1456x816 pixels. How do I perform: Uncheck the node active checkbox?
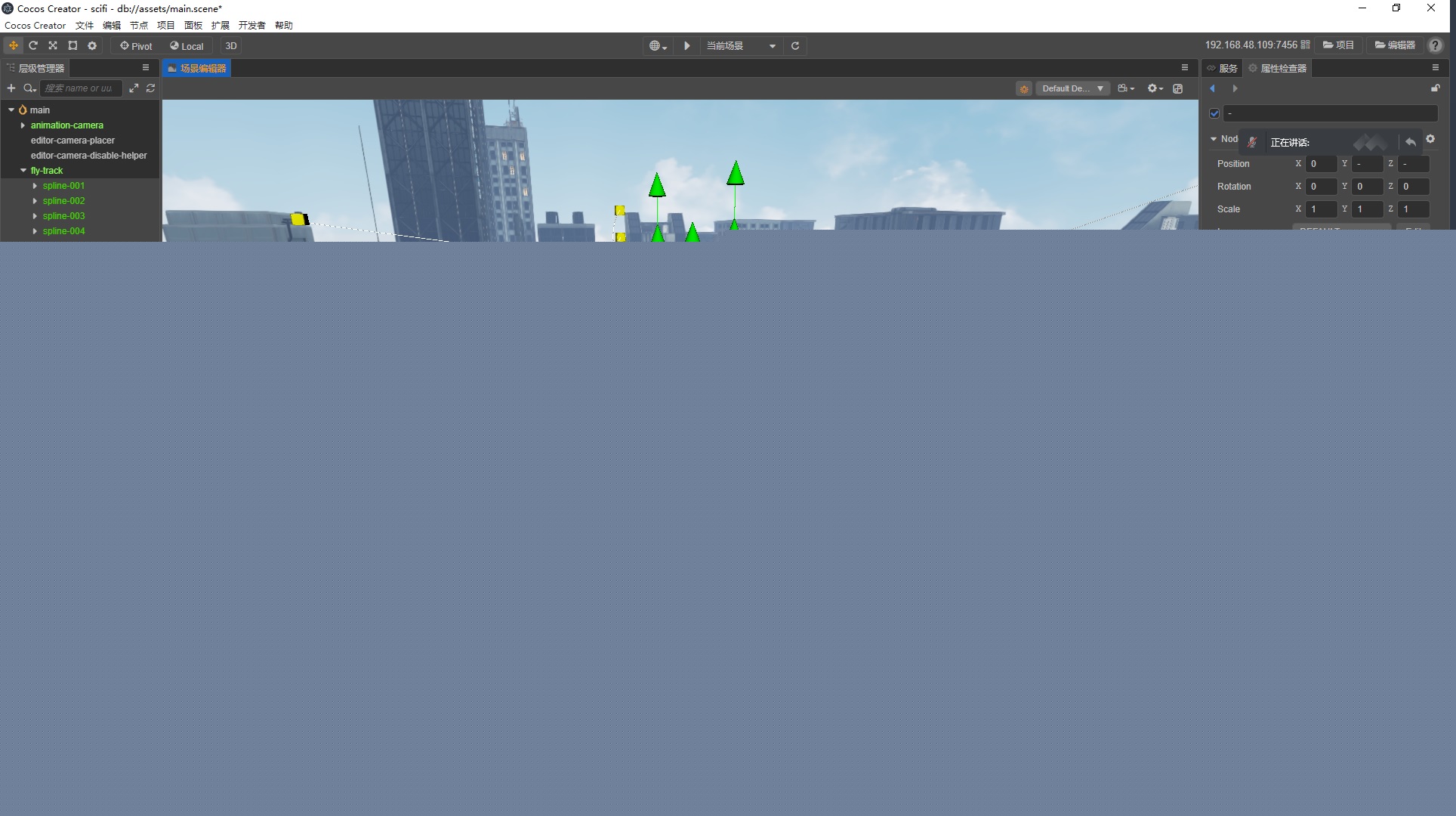[x=1214, y=113]
